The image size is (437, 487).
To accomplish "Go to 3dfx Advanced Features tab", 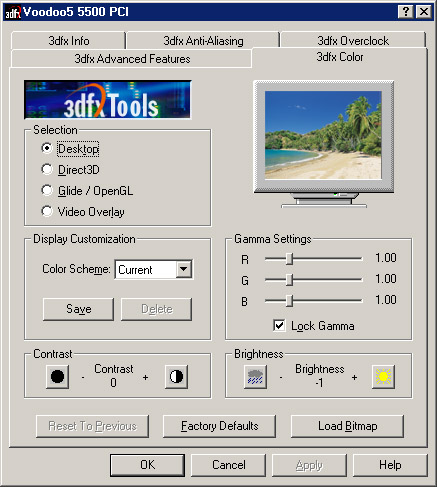I will click(132, 59).
